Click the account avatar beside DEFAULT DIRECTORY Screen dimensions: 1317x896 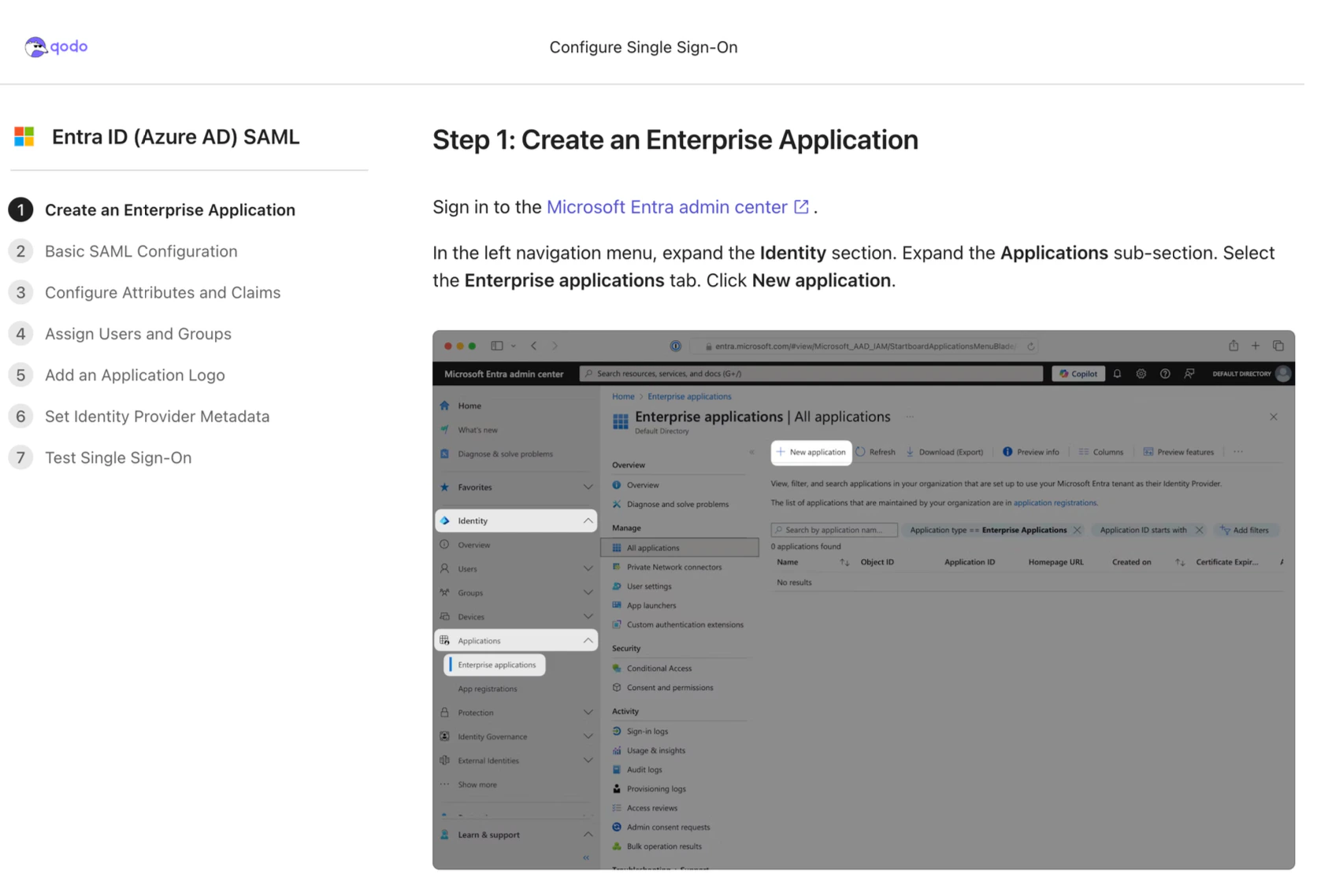[x=1283, y=374]
